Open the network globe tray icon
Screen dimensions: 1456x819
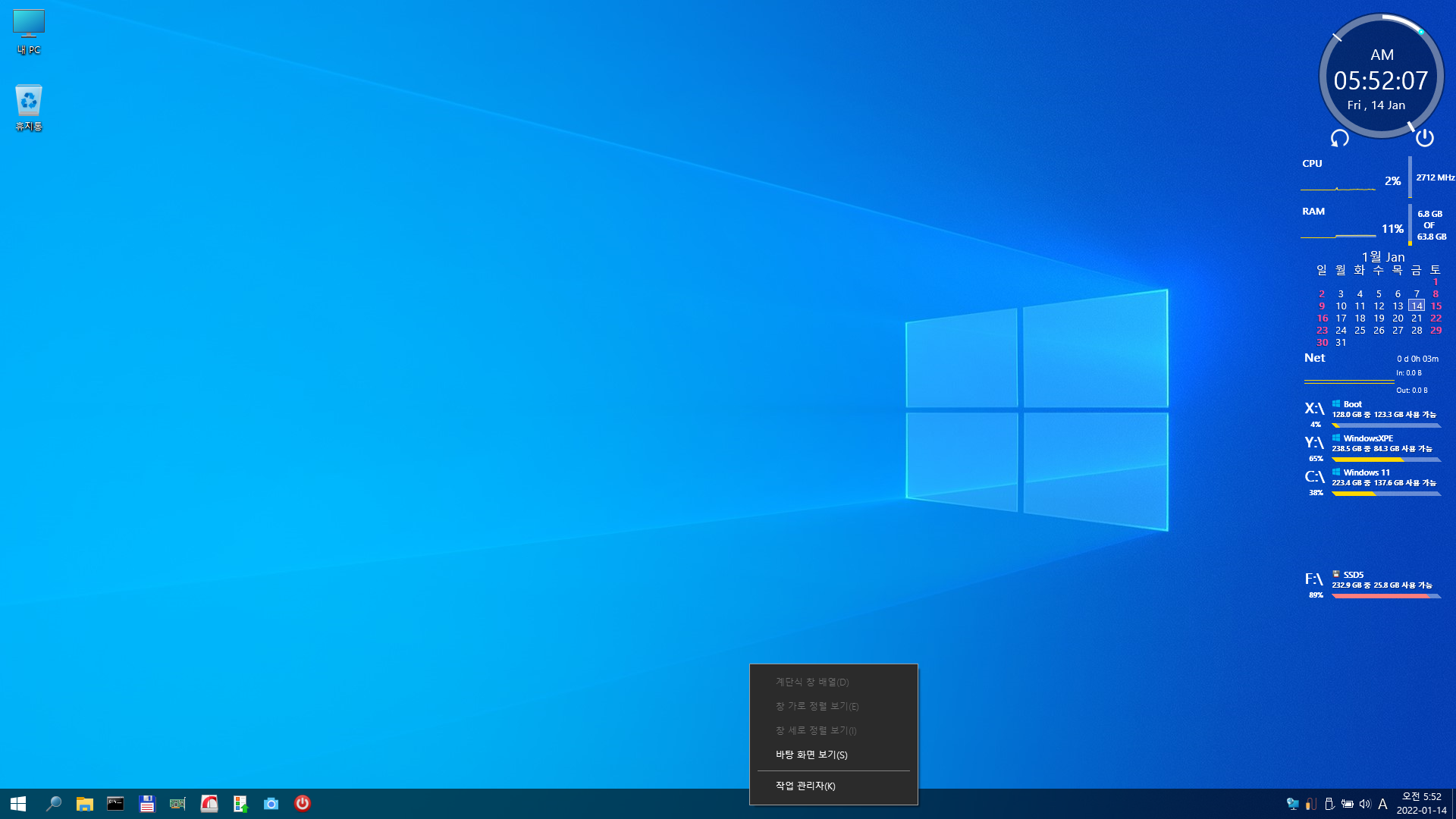(x=1293, y=804)
